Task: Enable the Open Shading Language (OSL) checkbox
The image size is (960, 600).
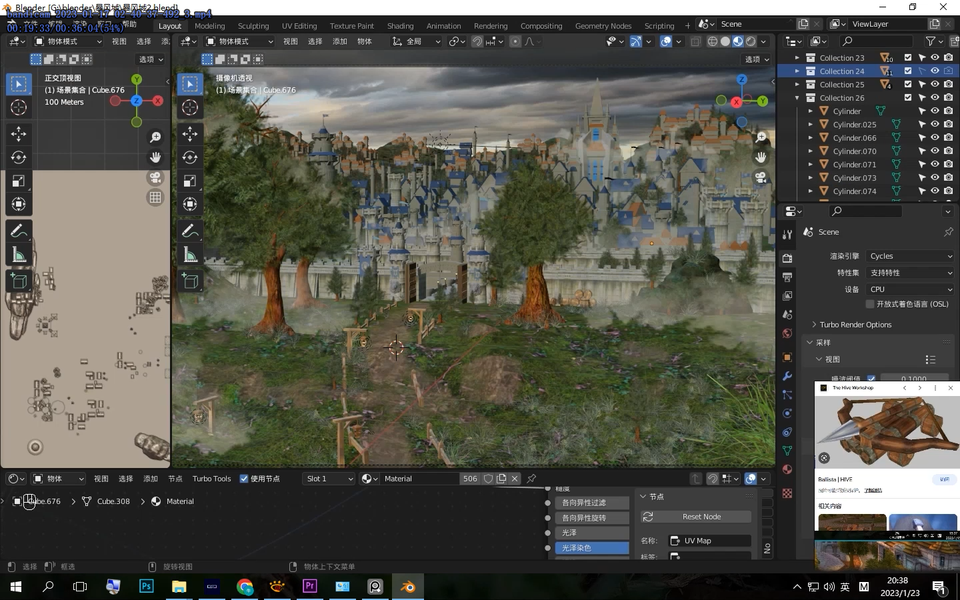Action: 870,304
